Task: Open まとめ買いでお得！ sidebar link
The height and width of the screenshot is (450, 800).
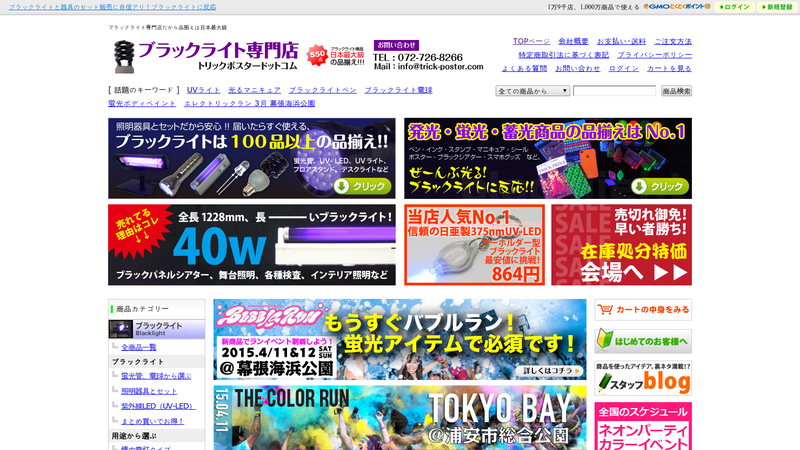Action: click(x=153, y=421)
